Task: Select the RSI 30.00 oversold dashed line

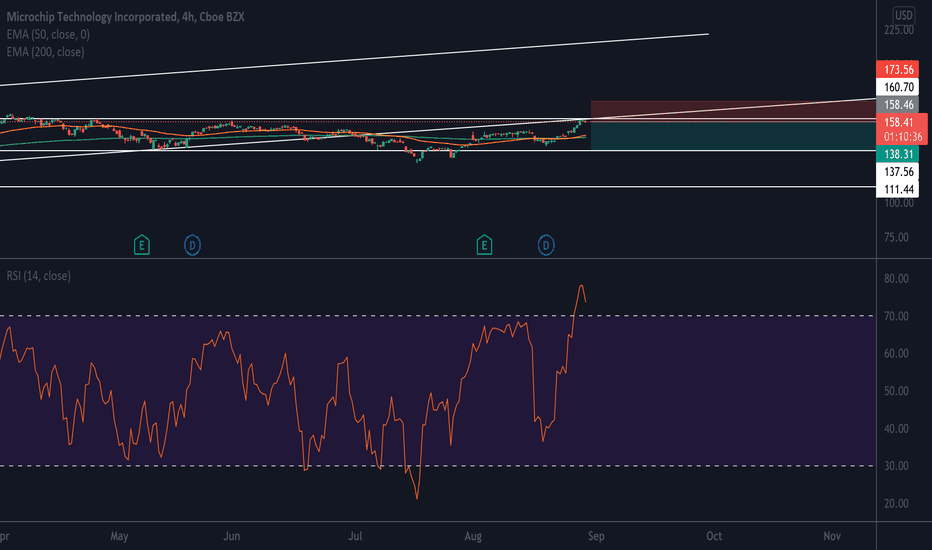Action: point(437,466)
